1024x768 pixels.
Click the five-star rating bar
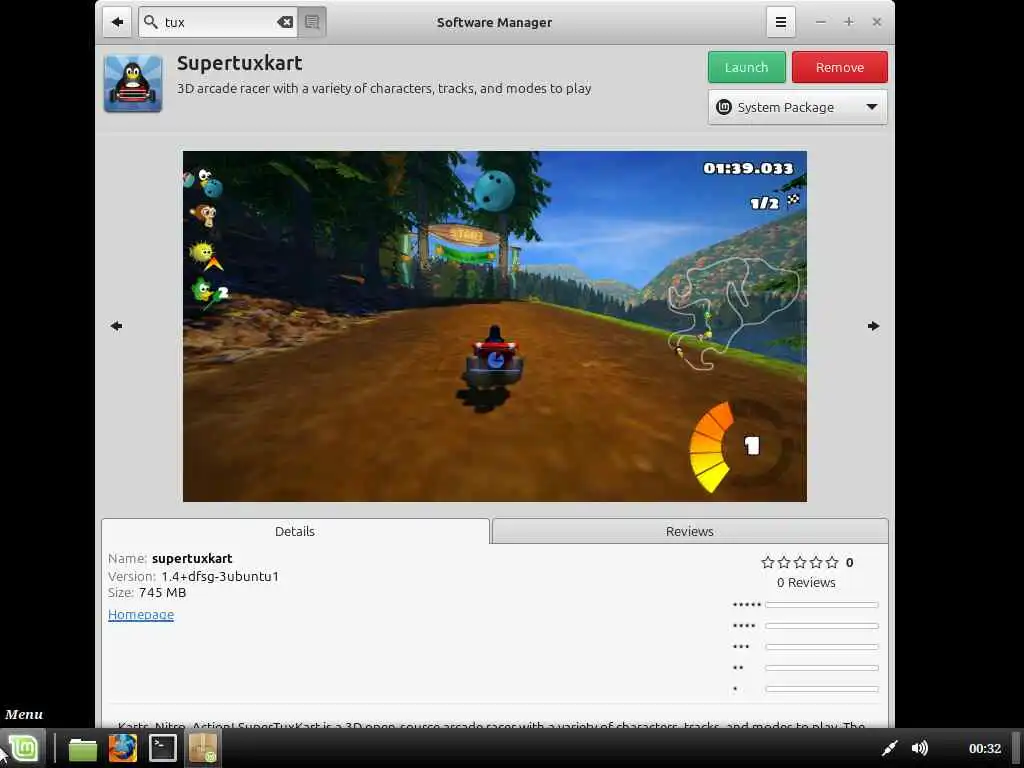point(822,605)
